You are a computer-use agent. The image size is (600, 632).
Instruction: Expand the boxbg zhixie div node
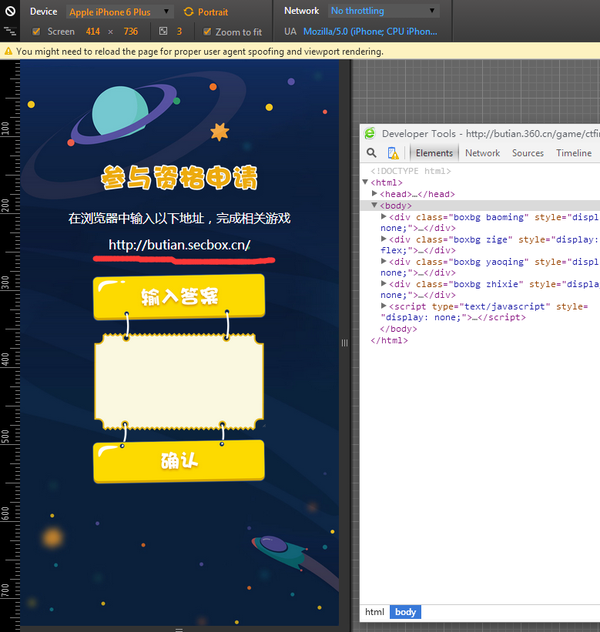(x=384, y=283)
